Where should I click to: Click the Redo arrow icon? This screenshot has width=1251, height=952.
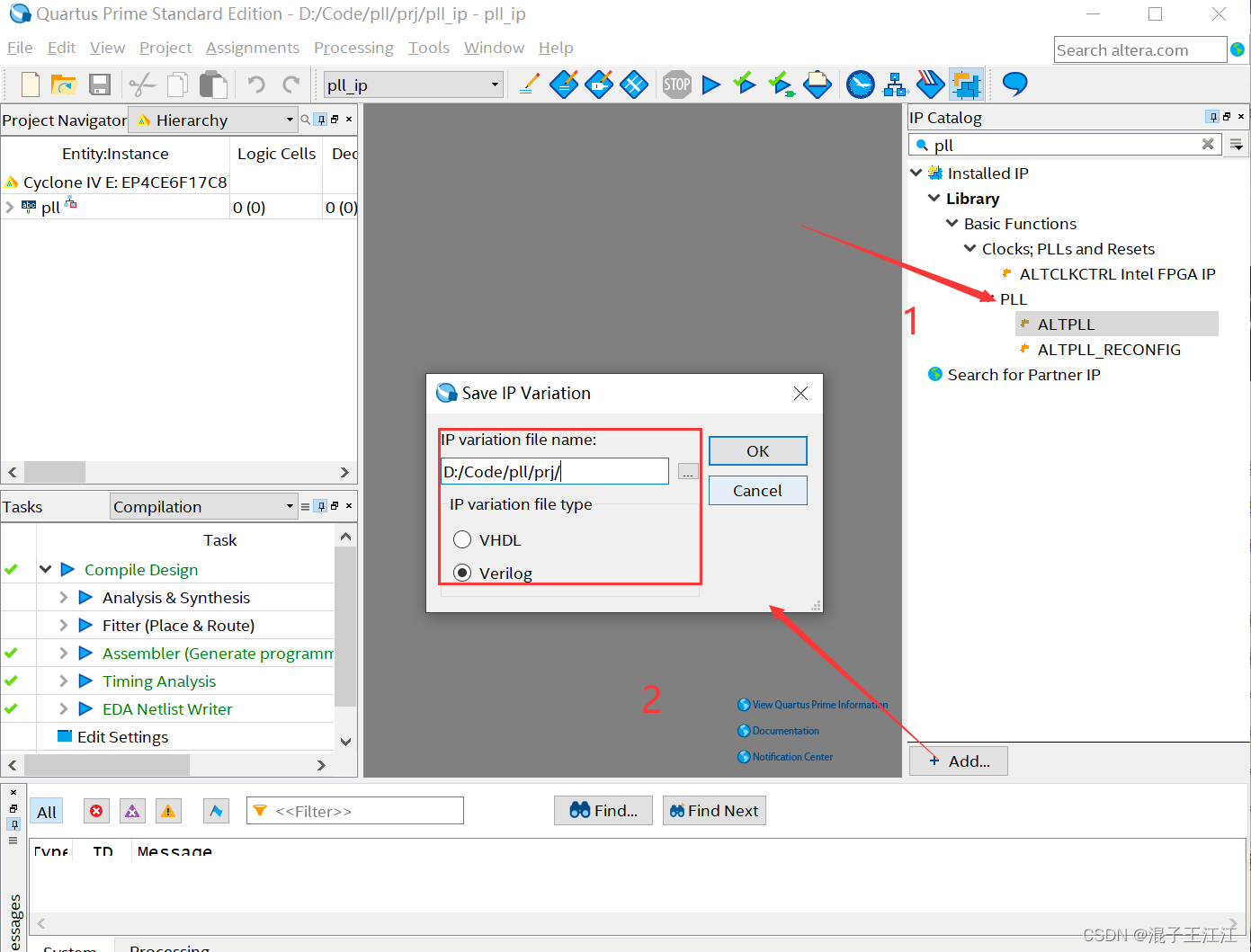[x=290, y=85]
